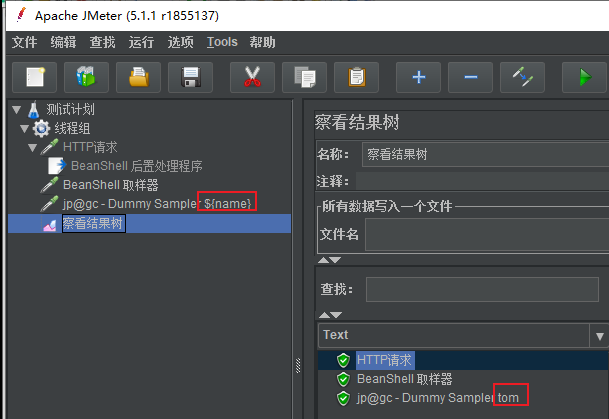Collapse the 测试计划 tree node
This screenshot has width=609, height=419.
[x=16, y=110]
